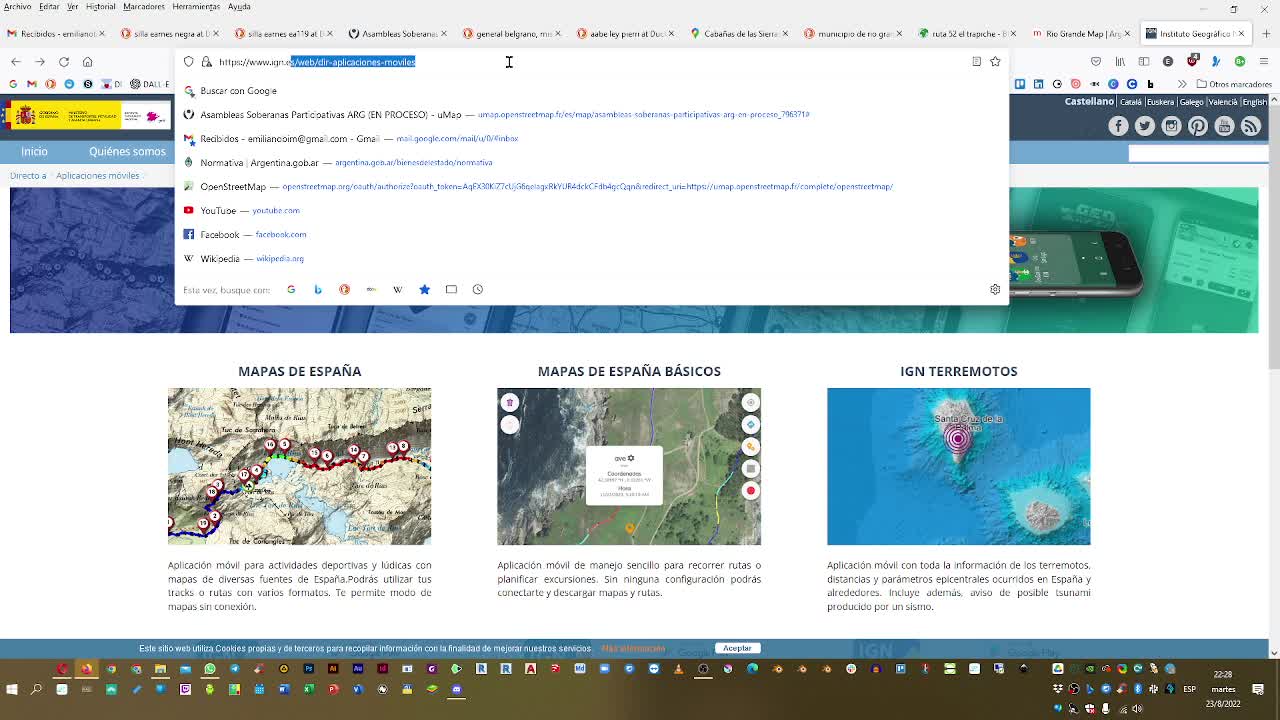Search only in open tabs icon
The width and height of the screenshot is (1280, 720).
451,290
